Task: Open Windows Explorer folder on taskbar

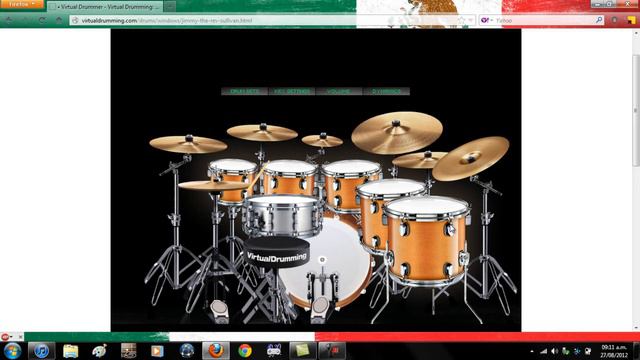Action: 70,351
